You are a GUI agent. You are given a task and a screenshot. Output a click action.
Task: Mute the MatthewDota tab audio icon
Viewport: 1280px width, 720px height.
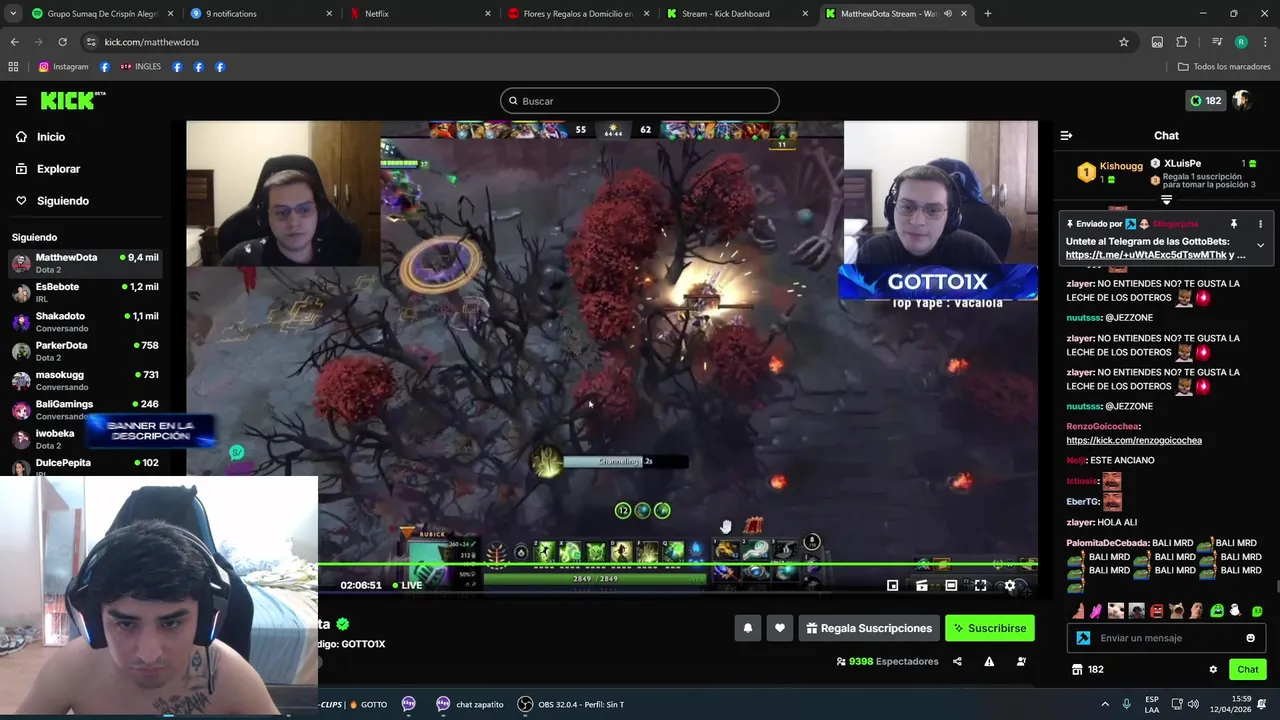click(x=946, y=14)
